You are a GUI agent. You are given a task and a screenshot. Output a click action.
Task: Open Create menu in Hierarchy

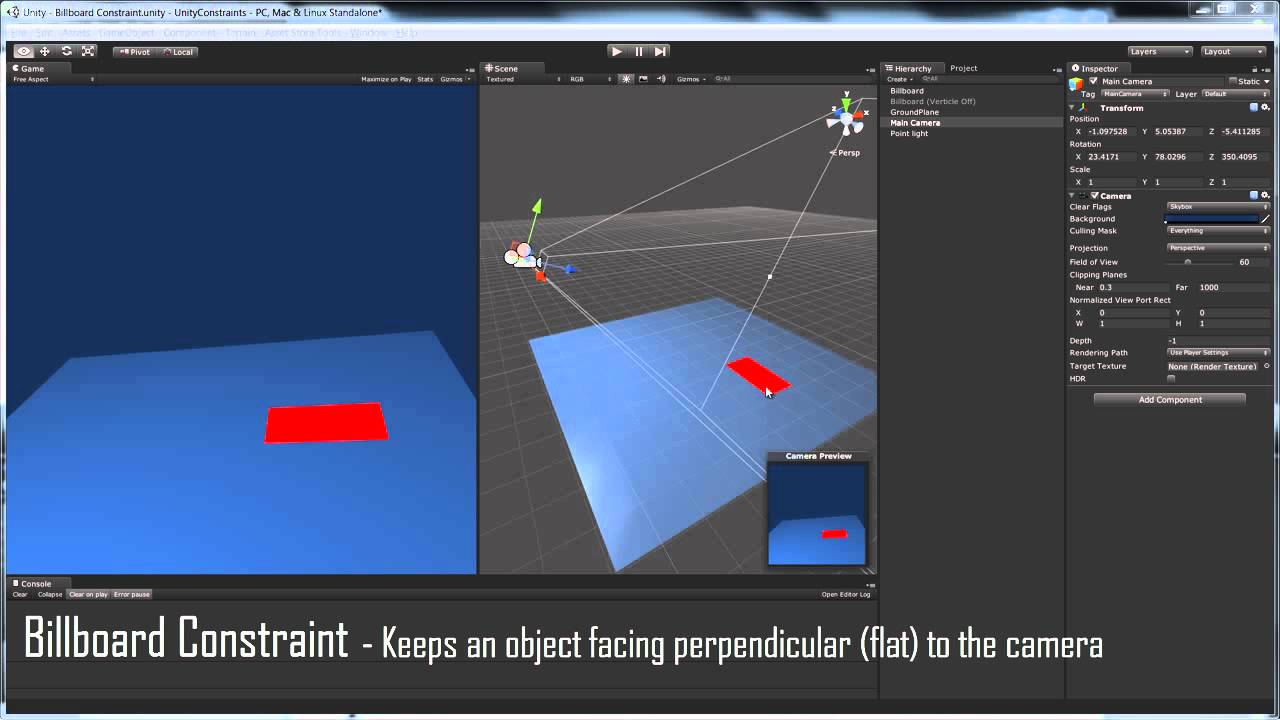point(898,79)
